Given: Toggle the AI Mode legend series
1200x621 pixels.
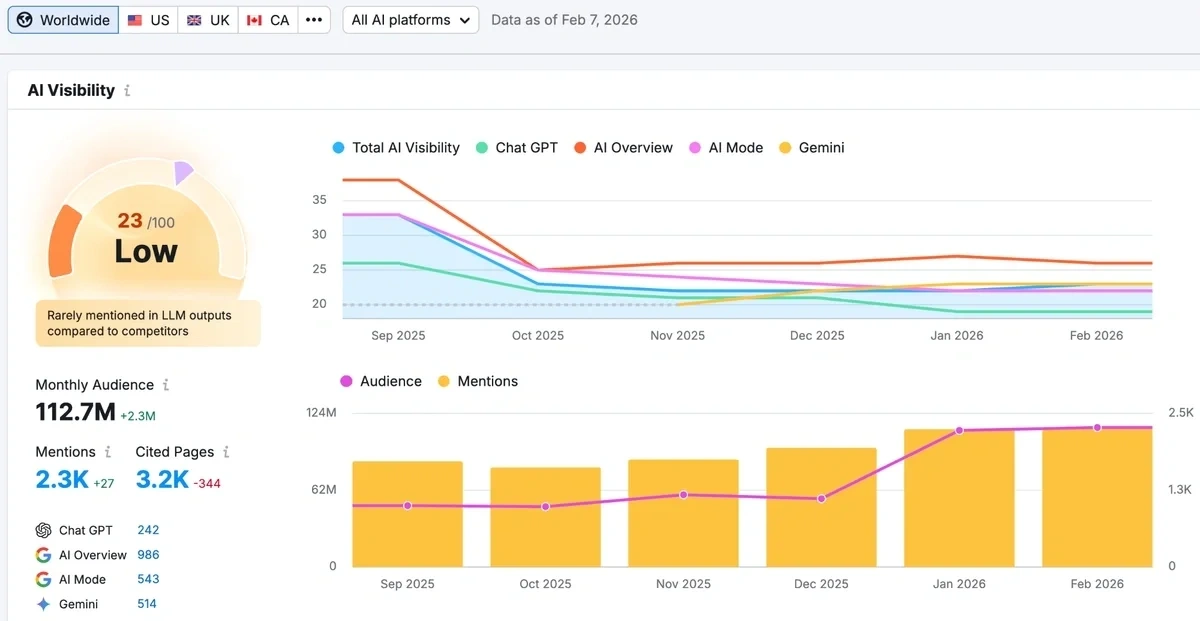Looking at the screenshot, I should [726, 148].
